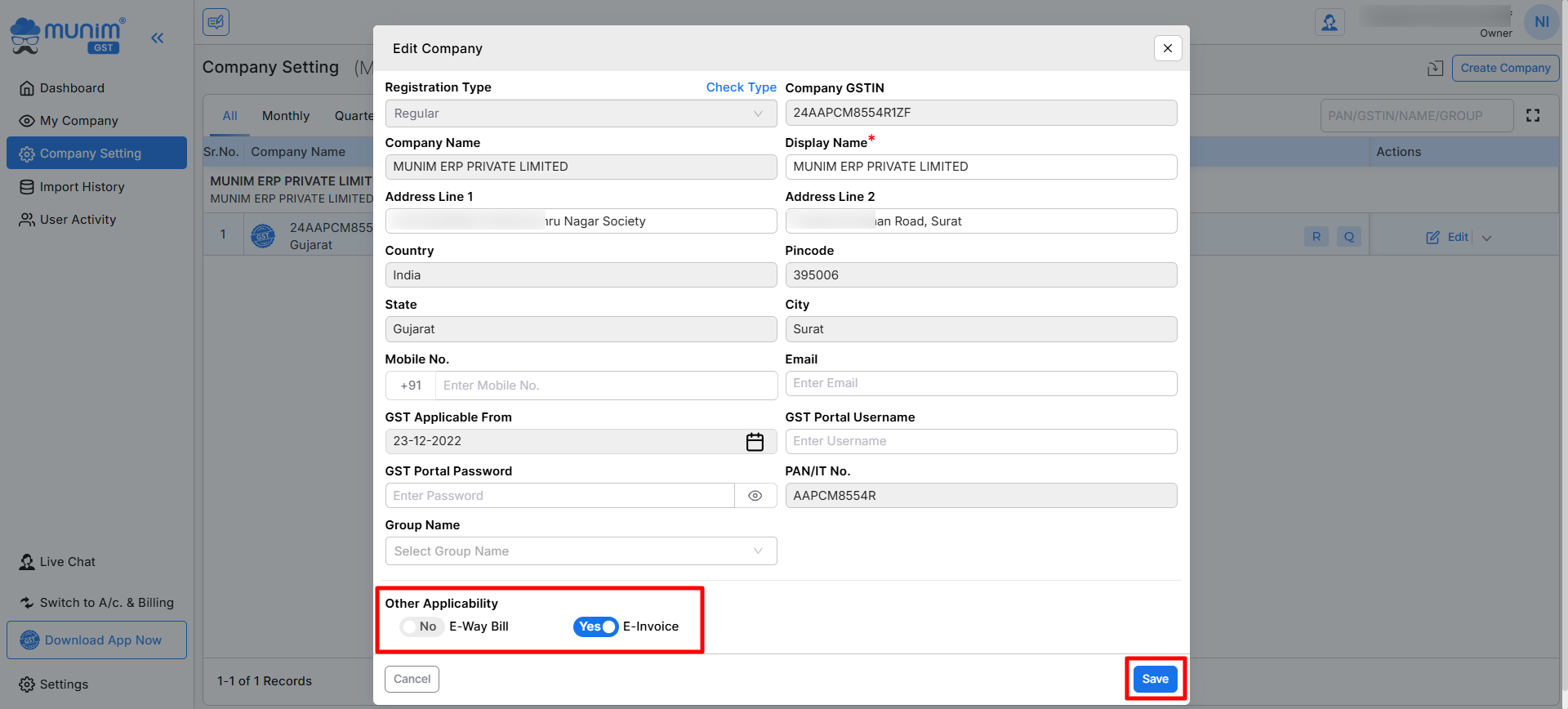Screen dimensions: 1568x709
Task: Click the Actions column header
Action: coord(1398,152)
